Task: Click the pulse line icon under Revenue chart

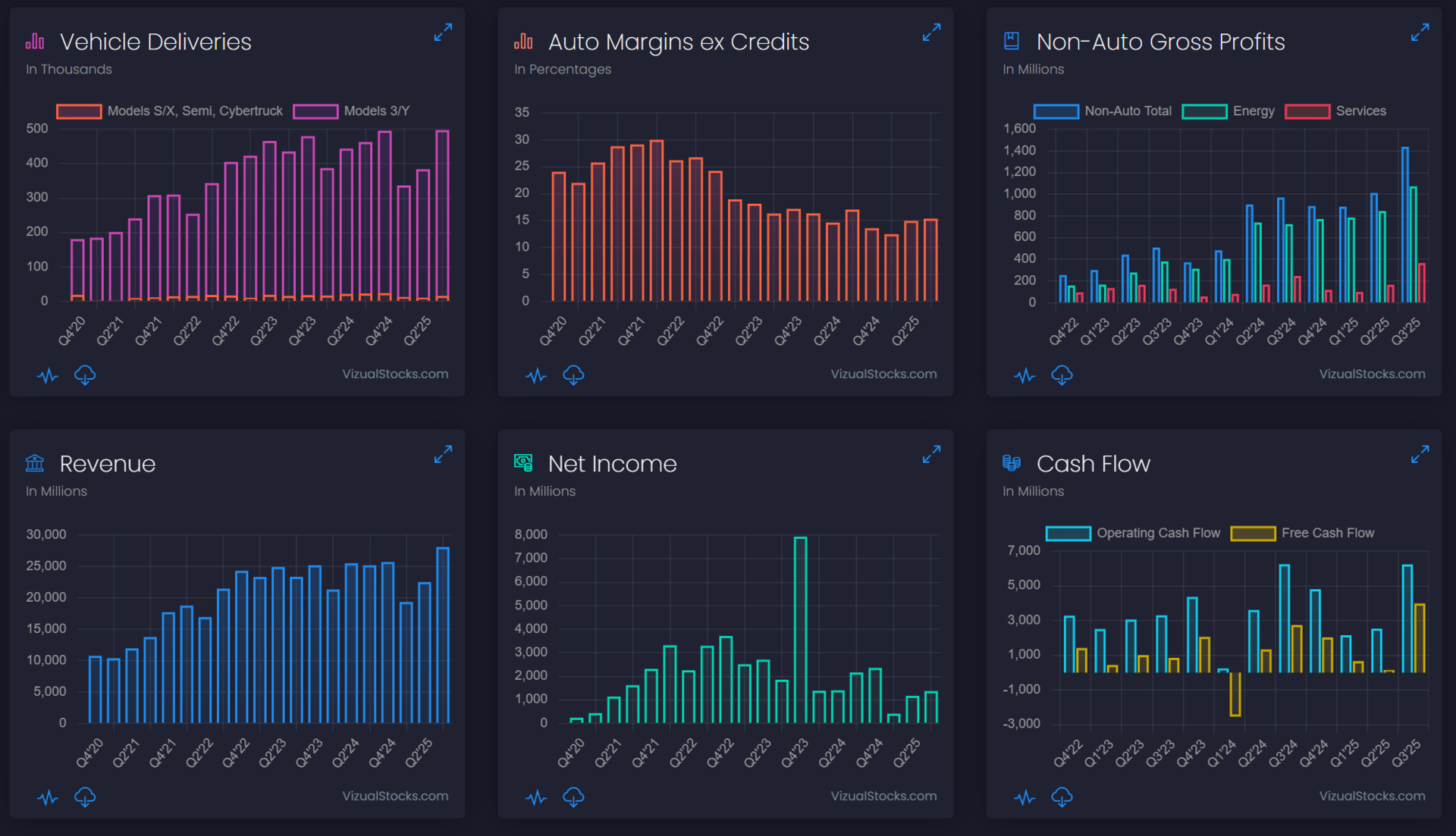Action: (x=48, y=797)
